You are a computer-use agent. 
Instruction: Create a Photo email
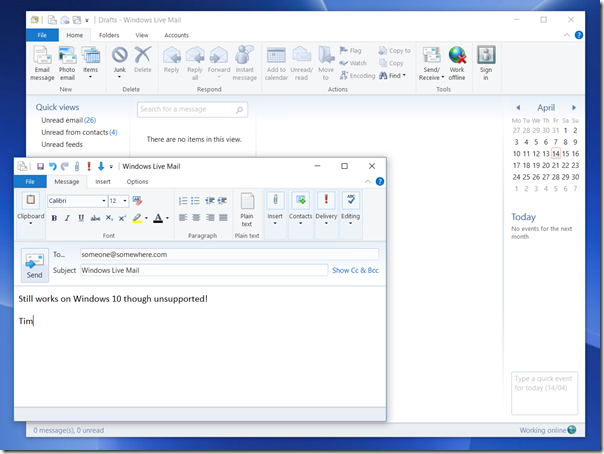point(67,64)
